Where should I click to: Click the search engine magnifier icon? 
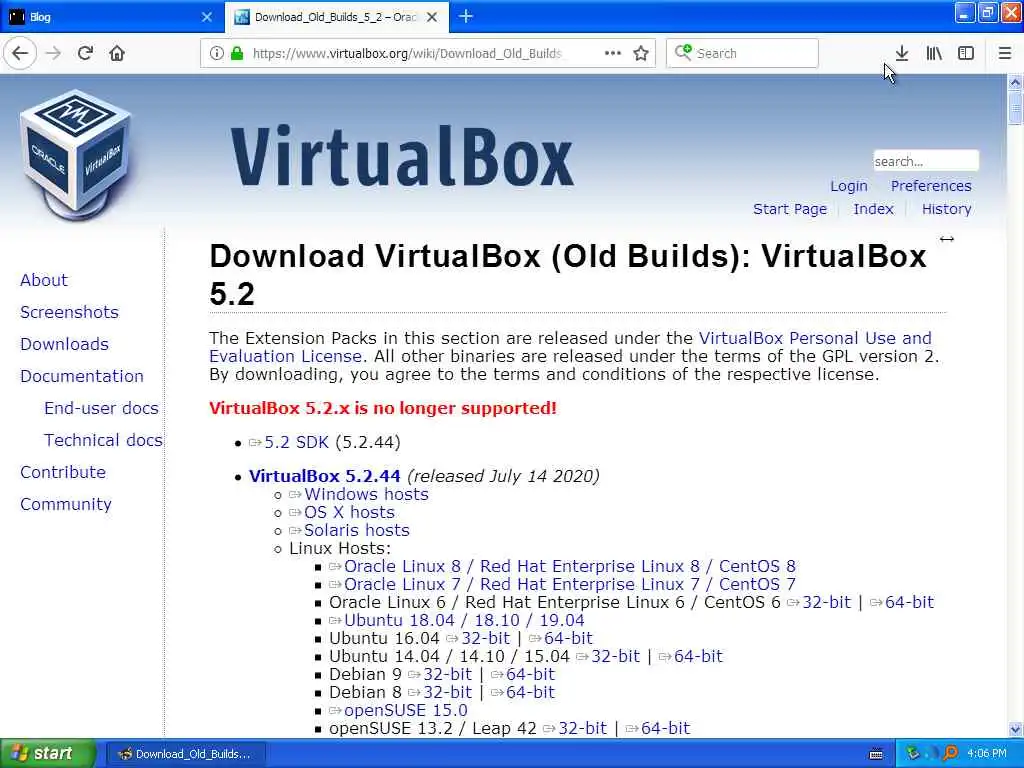coord(683,52)
